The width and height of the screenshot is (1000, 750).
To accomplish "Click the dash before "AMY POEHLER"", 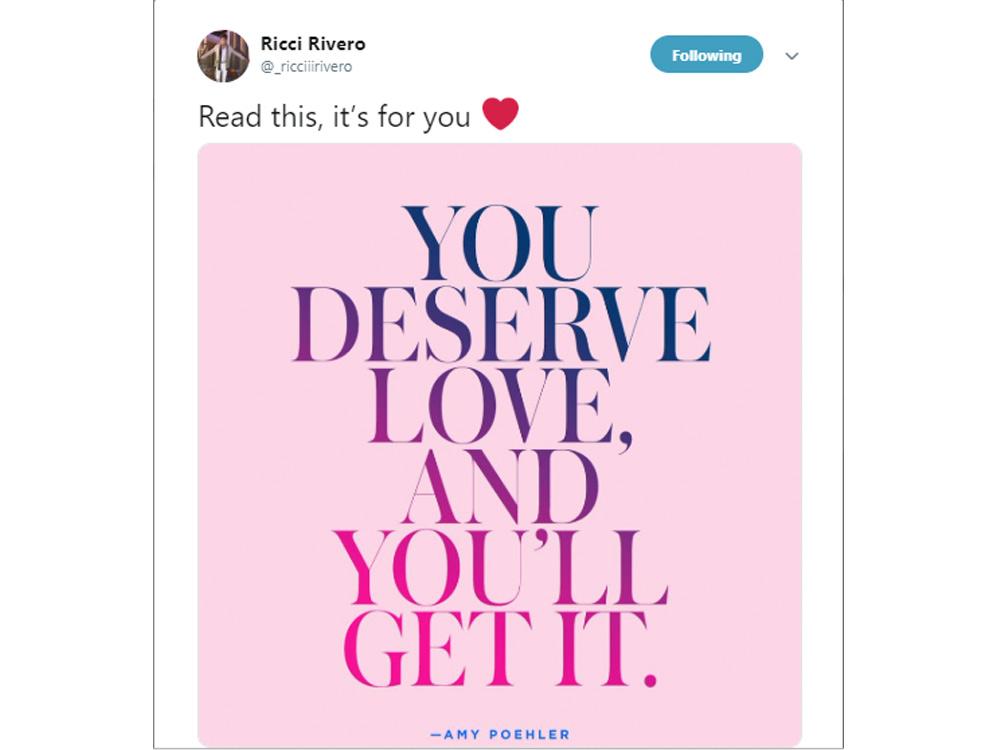I will [x=434, y=735].
